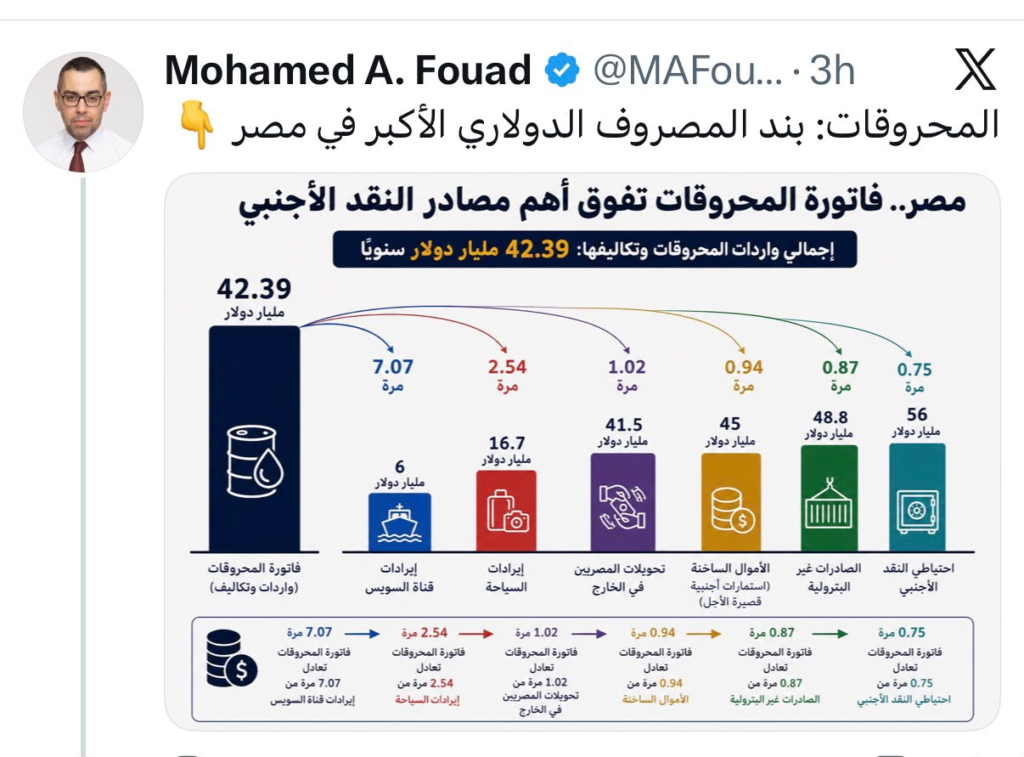Click the Suez Canal ship icon
Viewport: 1024px width, 757px height.
pos(399,524)
